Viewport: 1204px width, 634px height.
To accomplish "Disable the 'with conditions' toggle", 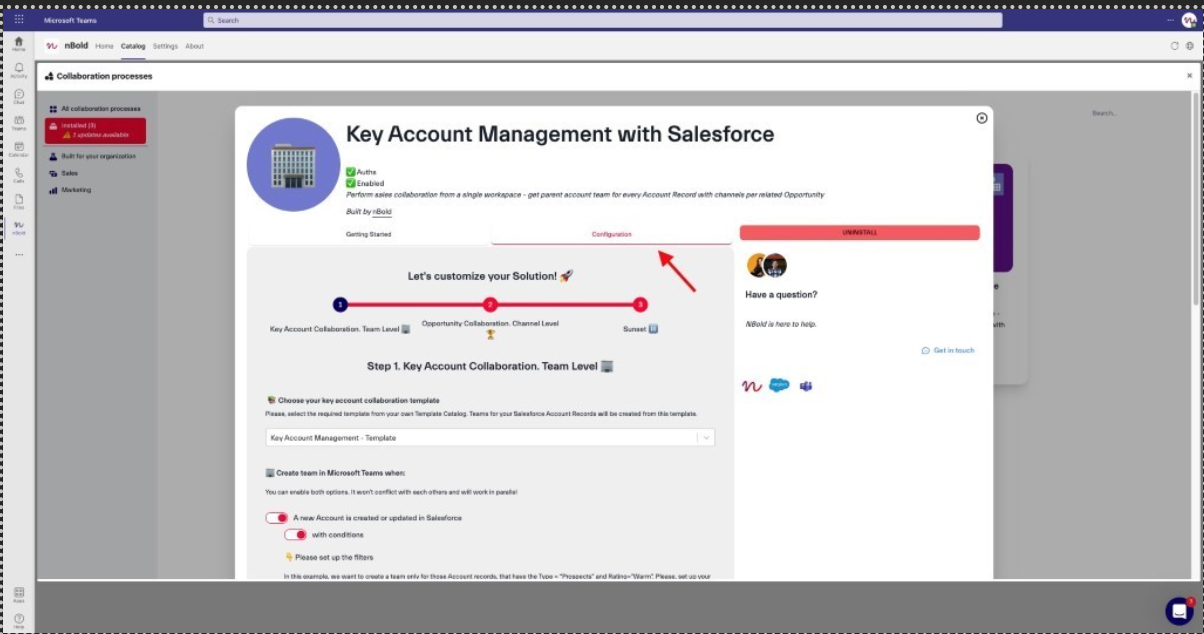I will click(x=295, y=535).
